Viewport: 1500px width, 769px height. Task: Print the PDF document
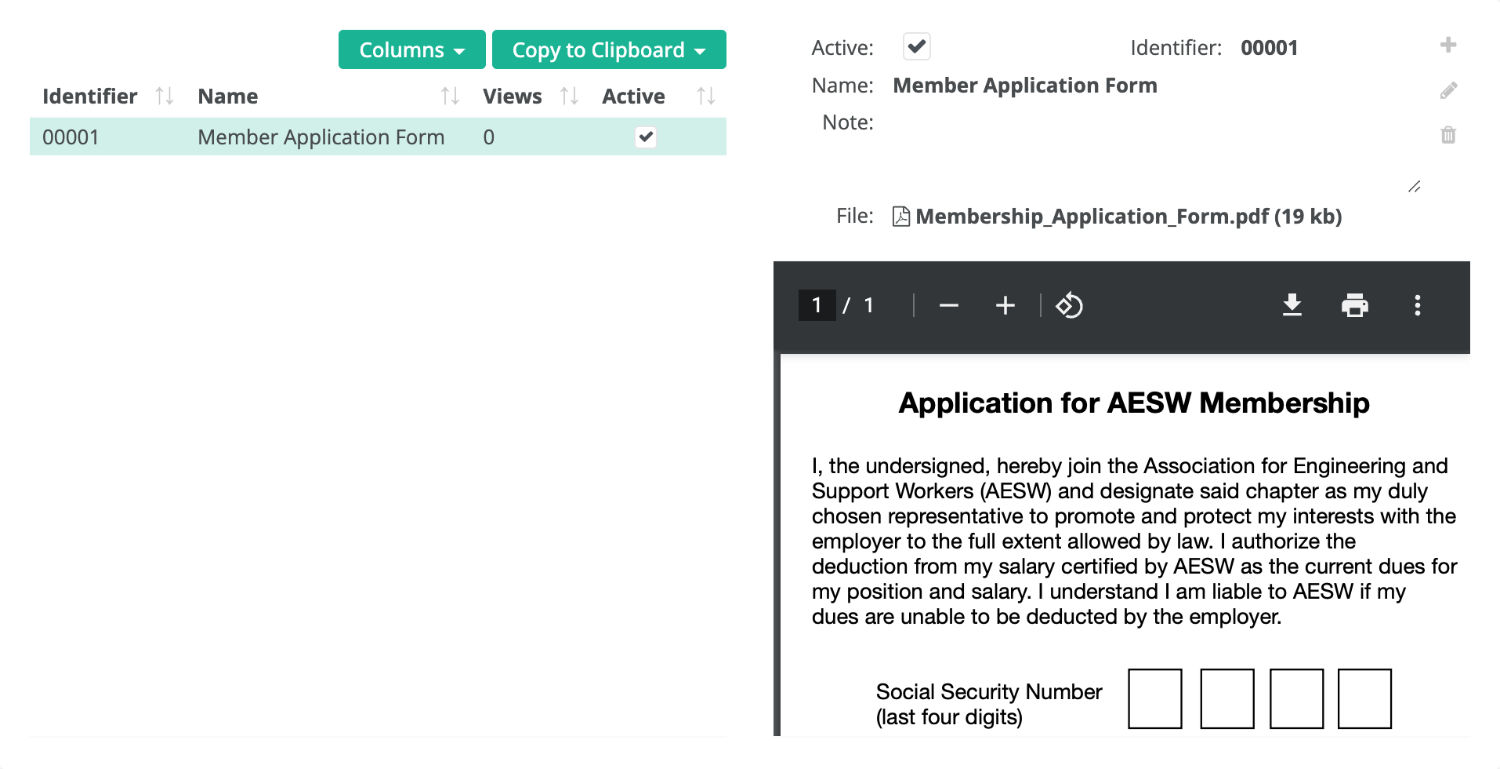[1354, 305]
